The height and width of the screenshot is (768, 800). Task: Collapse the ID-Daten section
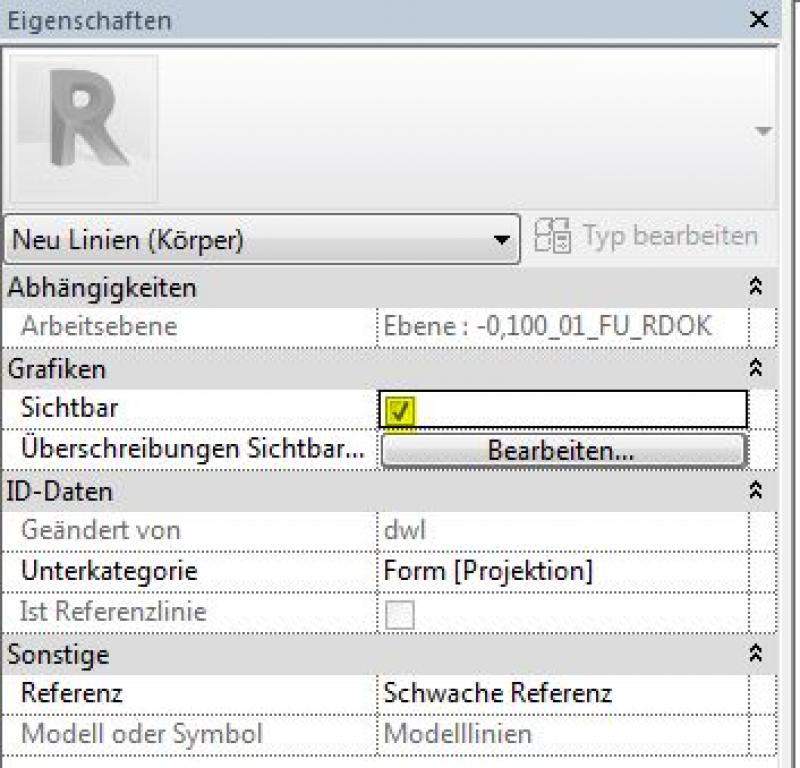pyautogui.click(x=757, y=490)
